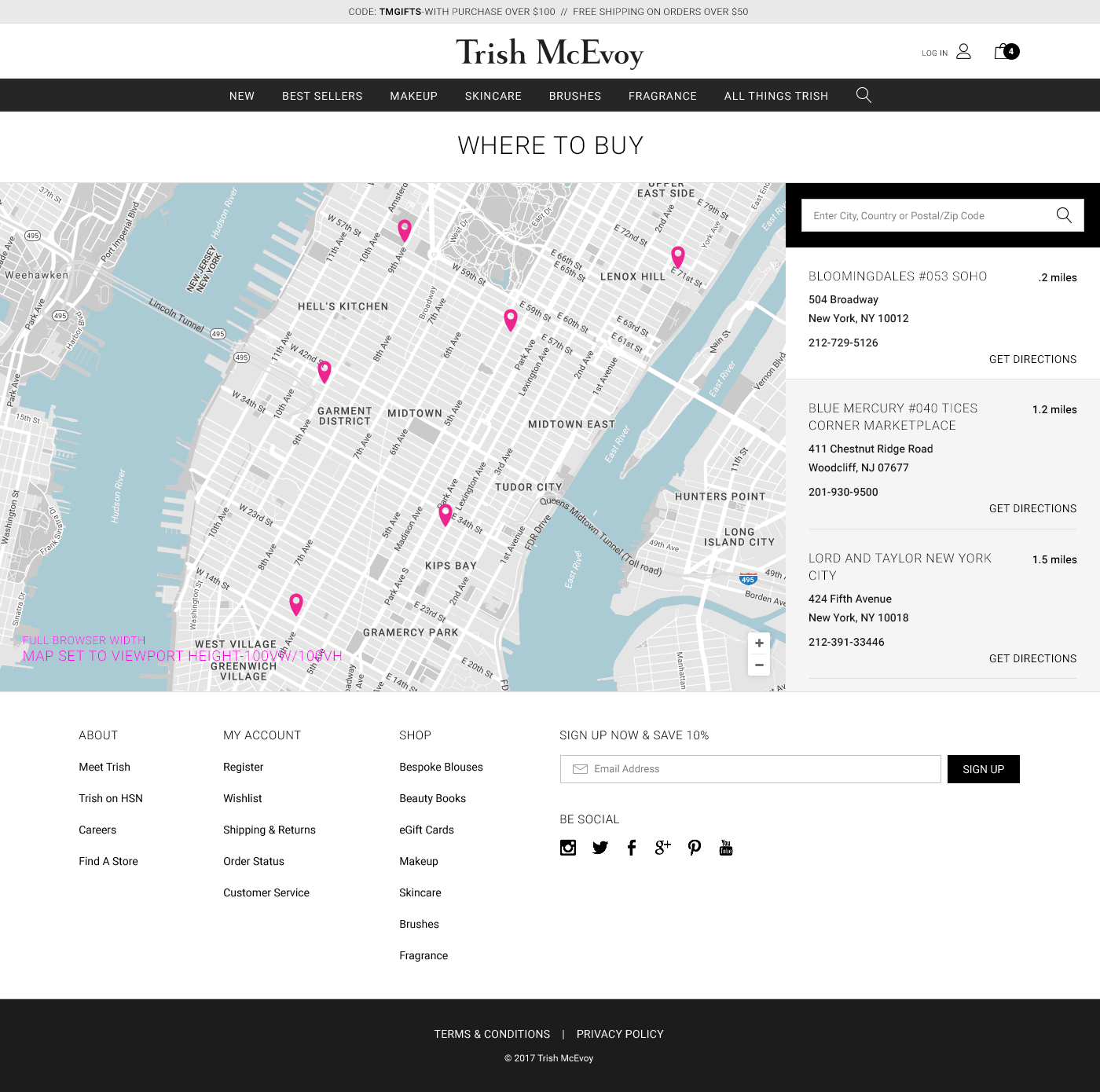Viewport: 1100px width, 1092px height.
Task: Focus the Email Address input field
Action: pyautogui.click(x=750, y=769)
